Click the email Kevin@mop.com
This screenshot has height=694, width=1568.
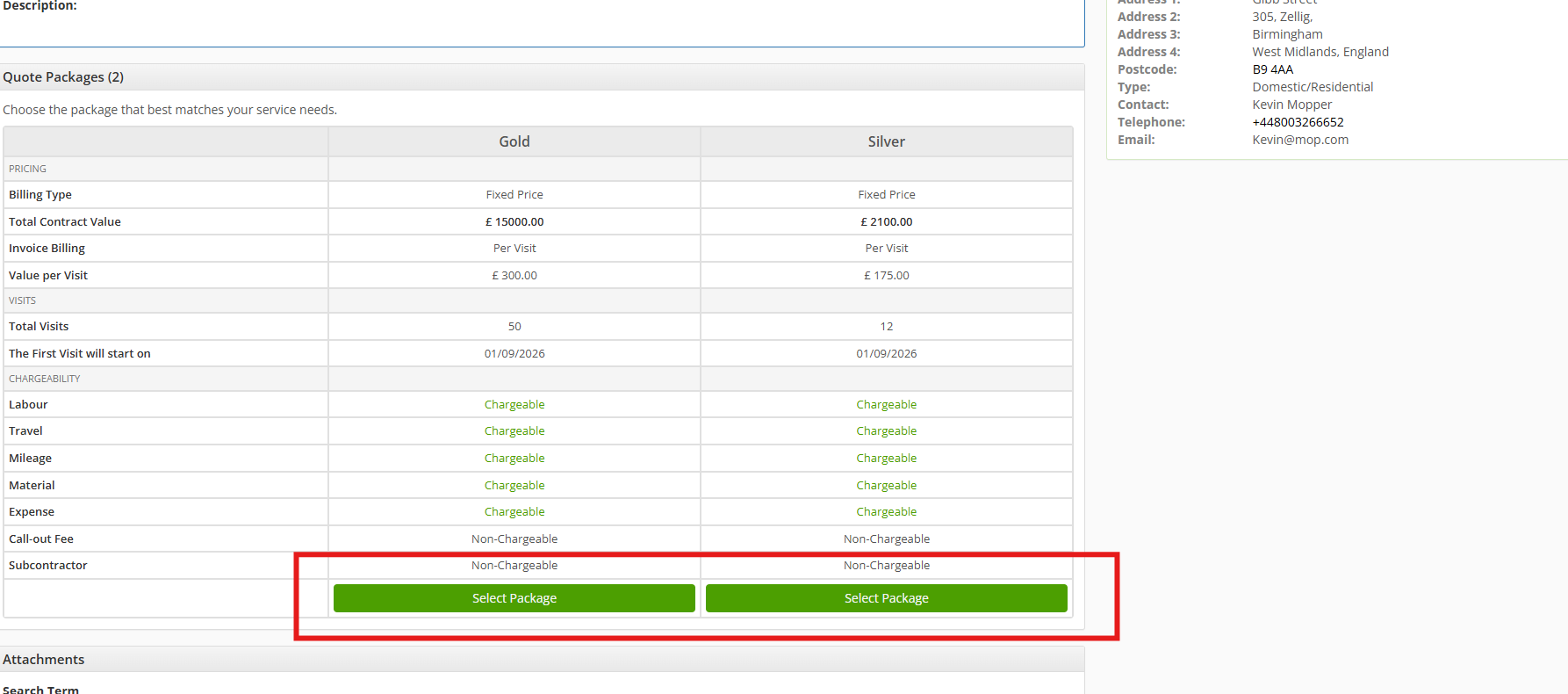[1300, 140]
